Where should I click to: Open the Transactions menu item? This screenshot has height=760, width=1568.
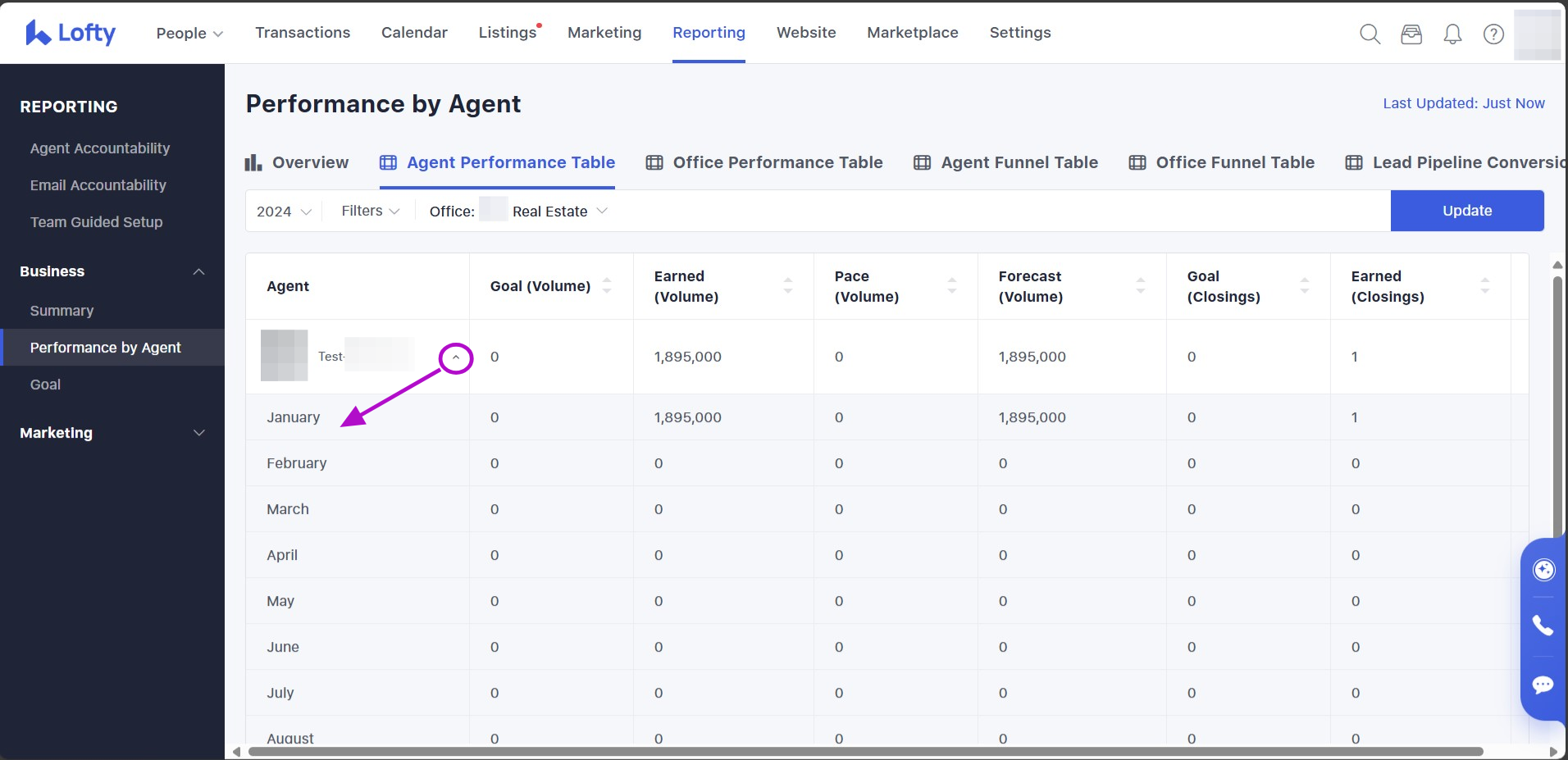[x=303, y=33]
